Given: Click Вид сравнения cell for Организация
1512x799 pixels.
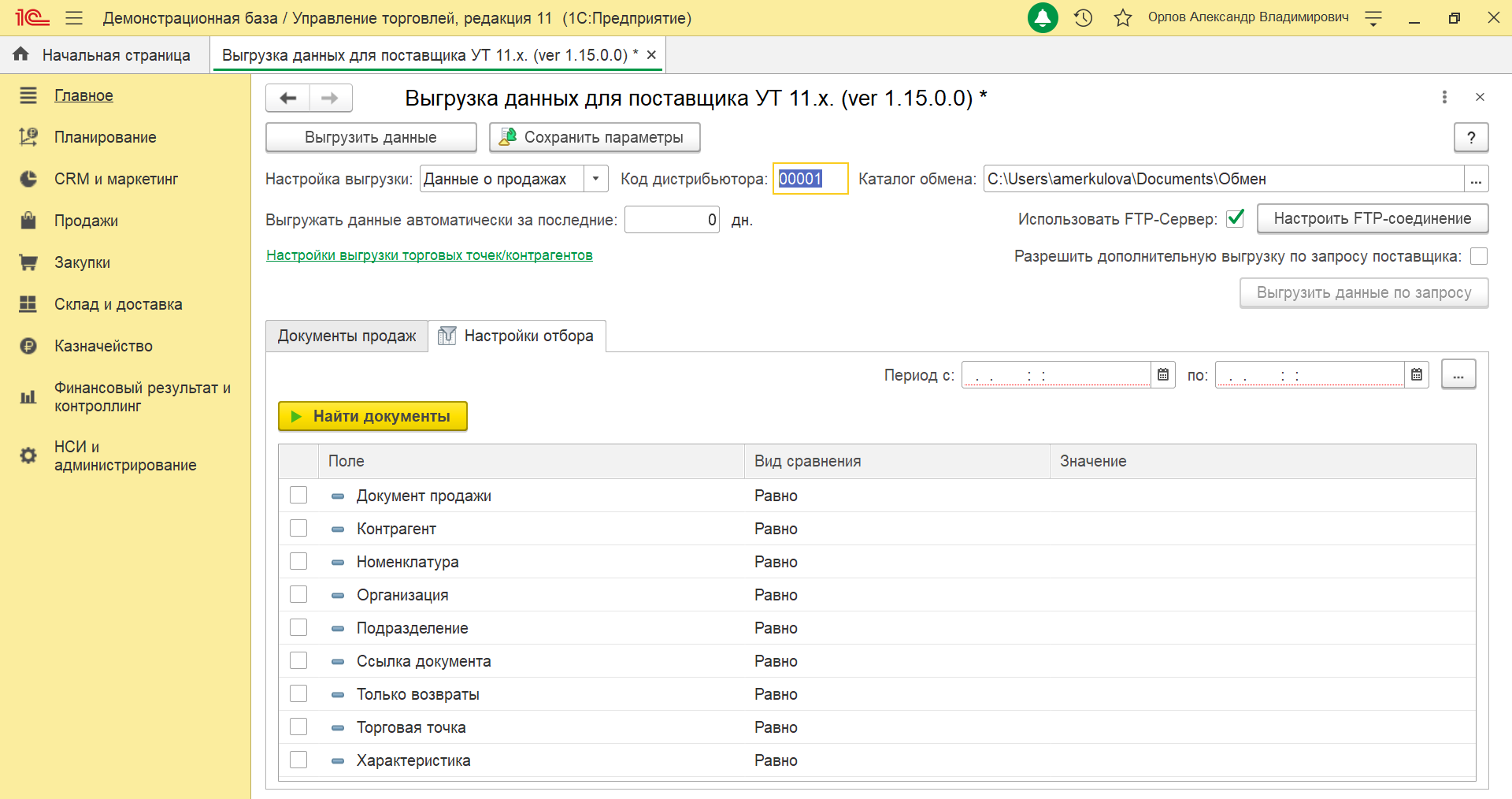Looking at the screenshot, I should (x=897, y=595).
